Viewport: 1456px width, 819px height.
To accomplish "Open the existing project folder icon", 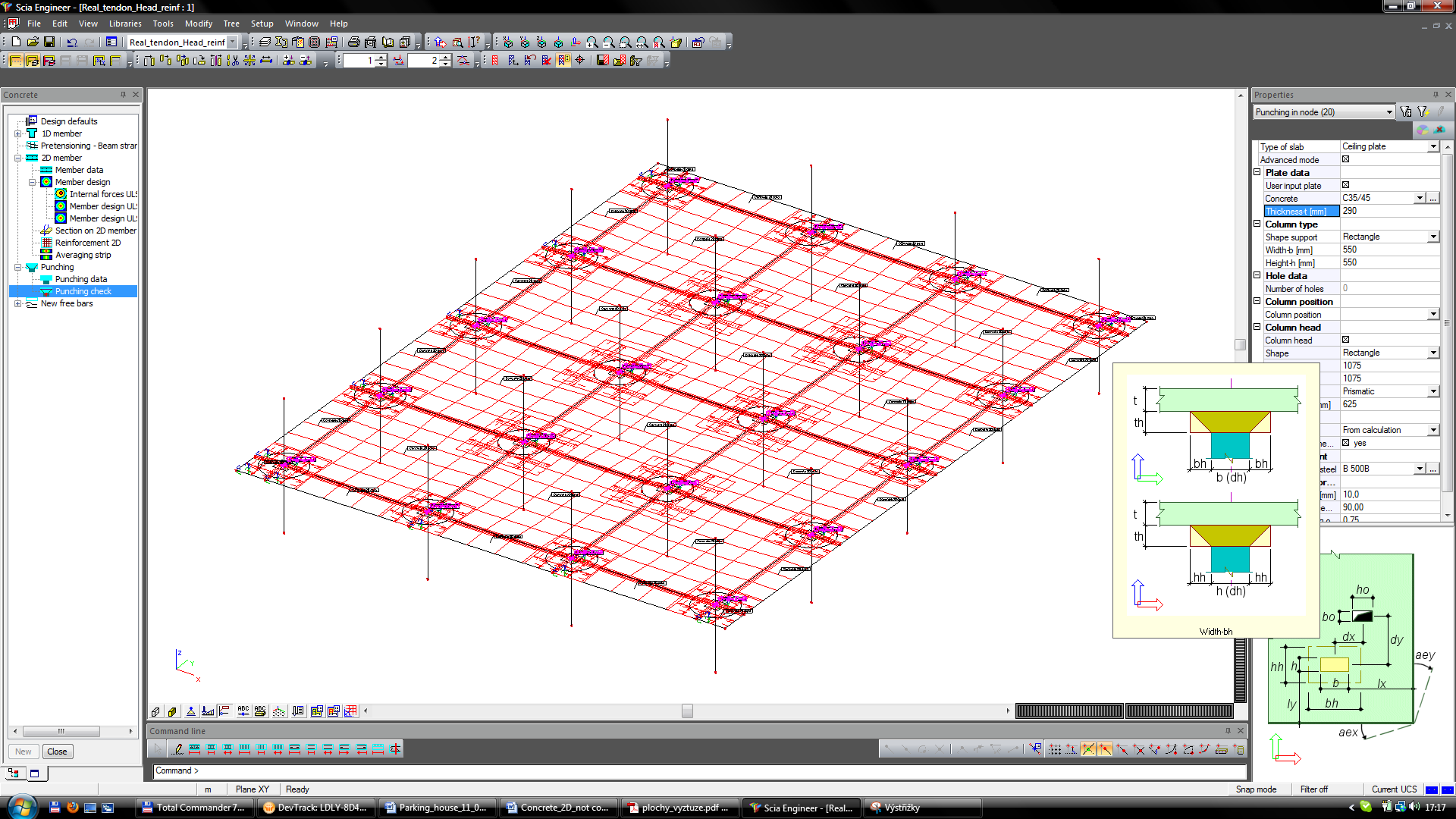I will pos(33,42).
